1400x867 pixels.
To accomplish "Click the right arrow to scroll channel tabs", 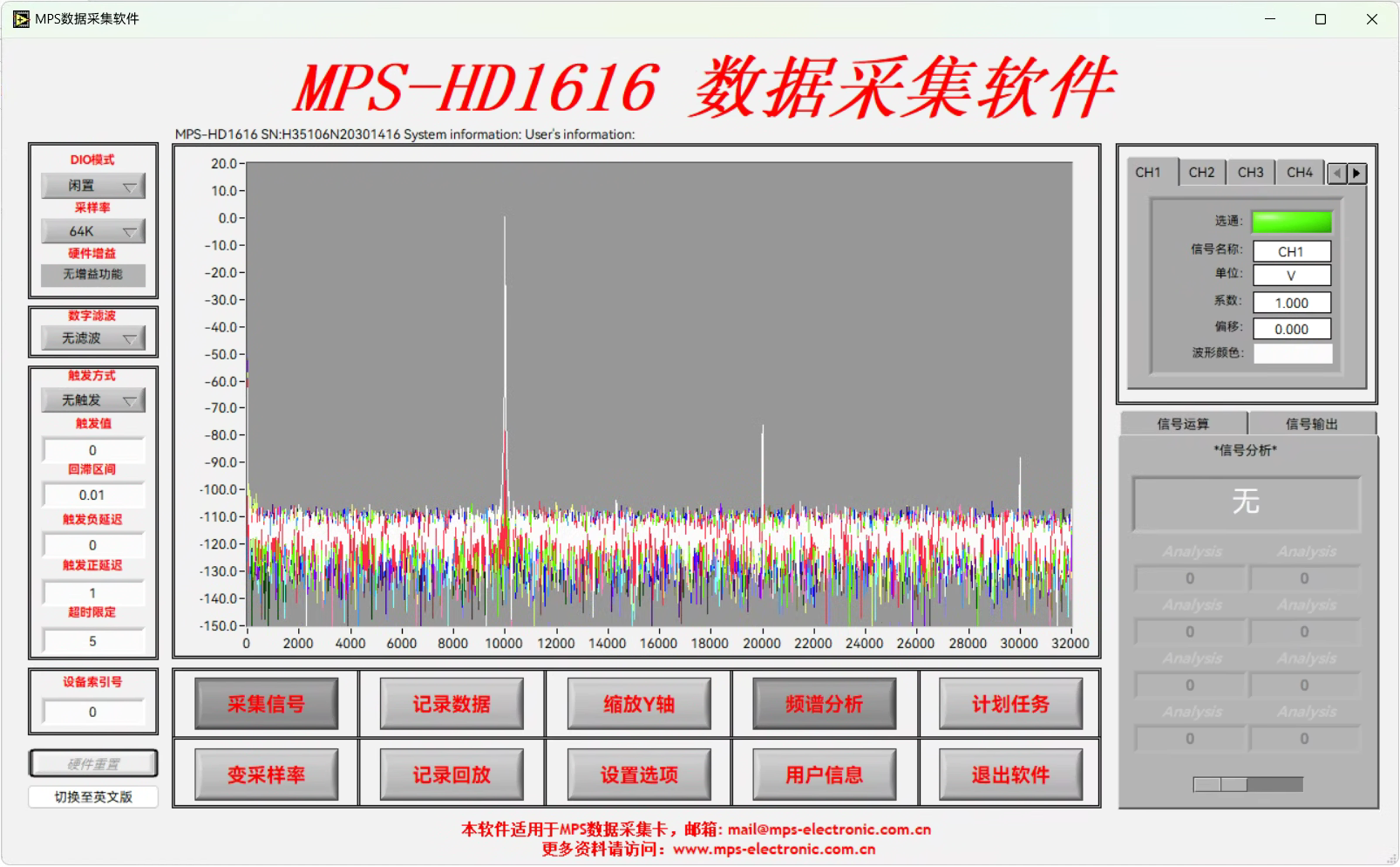I will [x=1356, y=174].
